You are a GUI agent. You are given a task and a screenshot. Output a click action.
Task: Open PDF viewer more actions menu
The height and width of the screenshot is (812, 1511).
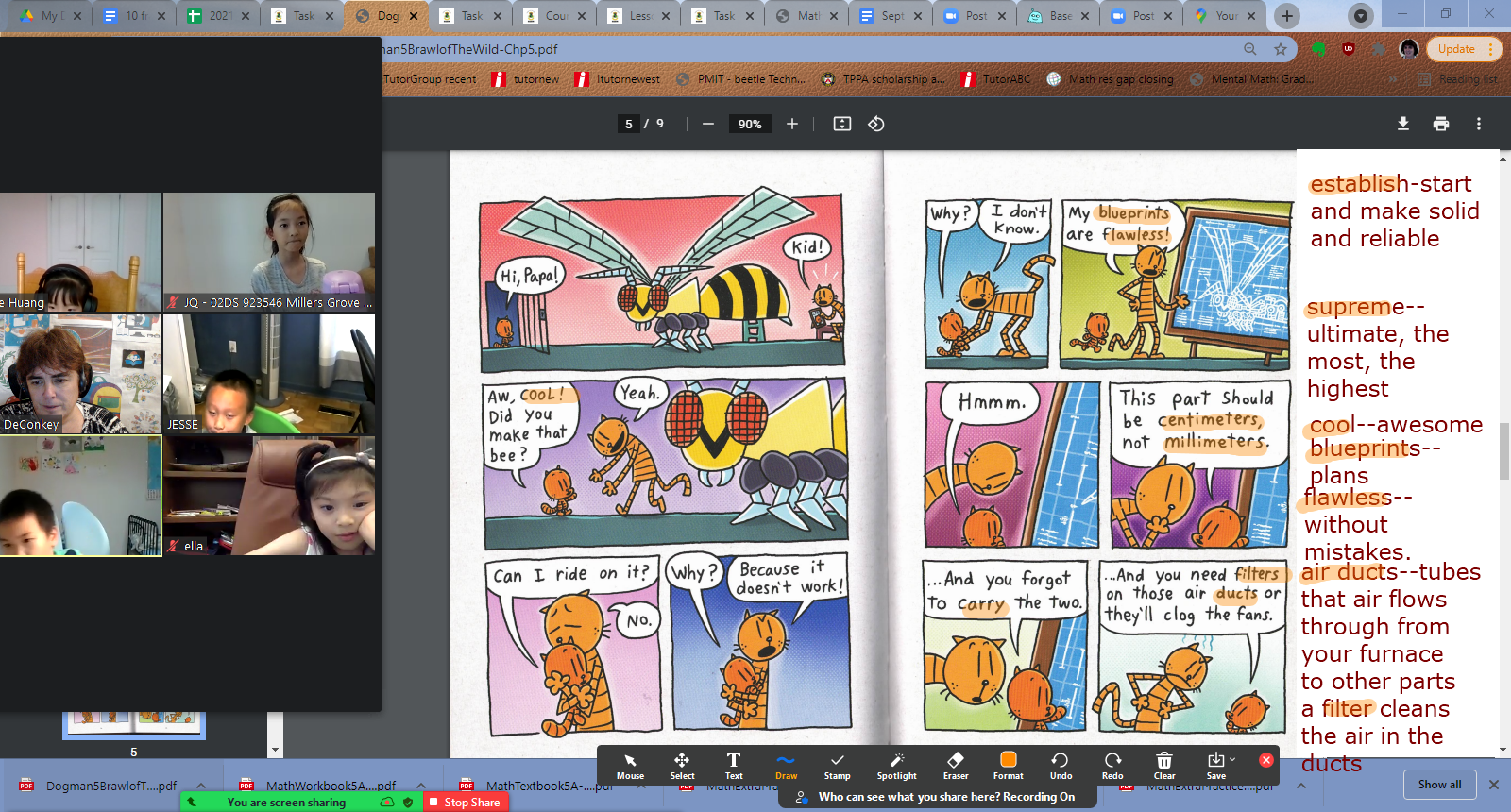click(x=1479, y=124)
